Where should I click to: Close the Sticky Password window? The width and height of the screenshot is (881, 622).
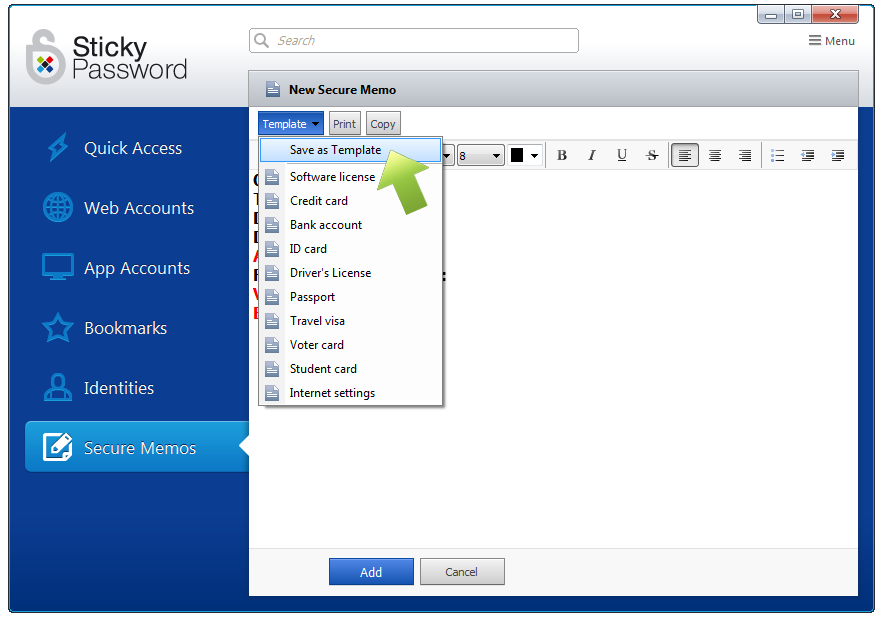pyautogui.click(x=835, y=15)
